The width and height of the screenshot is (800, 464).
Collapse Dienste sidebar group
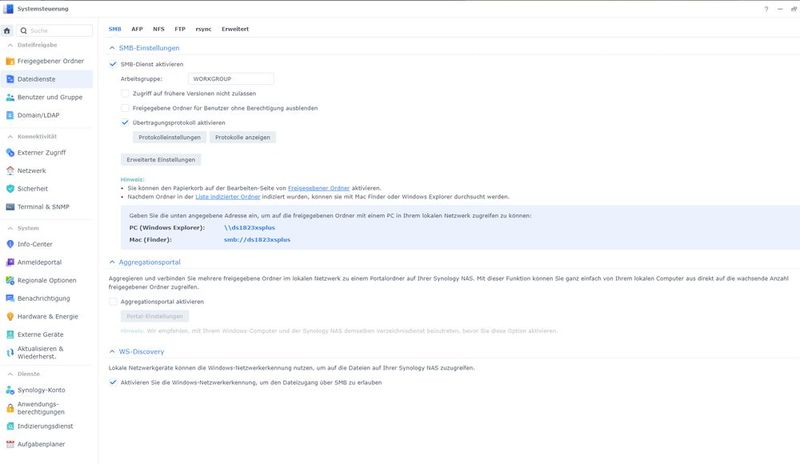pos(10,374)
